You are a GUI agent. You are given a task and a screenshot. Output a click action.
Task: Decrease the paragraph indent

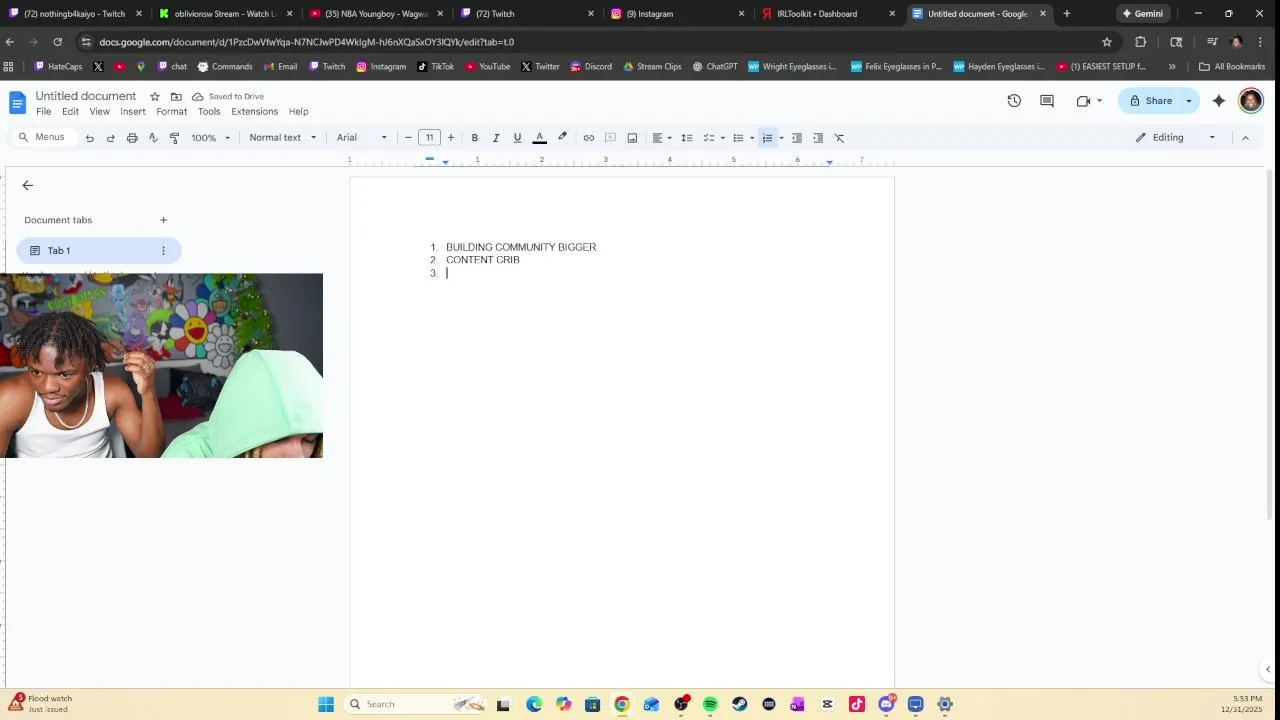797,138
